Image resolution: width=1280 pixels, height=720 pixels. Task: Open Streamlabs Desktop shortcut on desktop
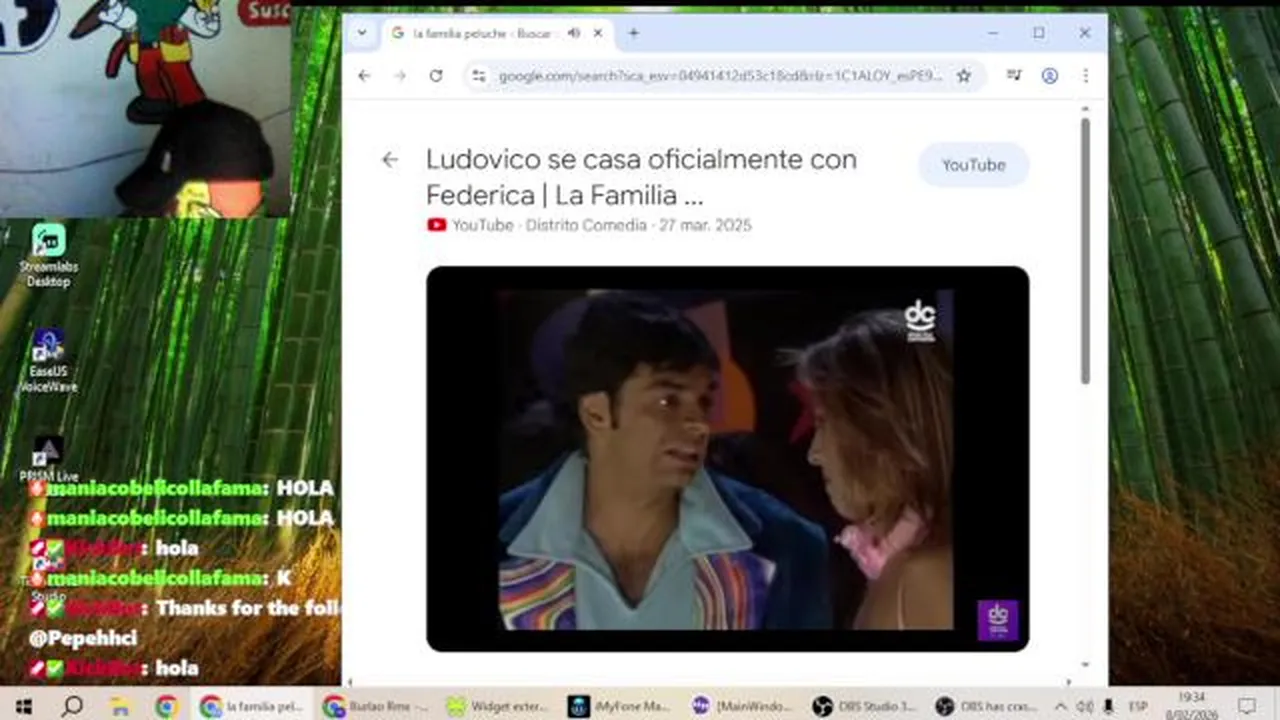click(48, 256)
